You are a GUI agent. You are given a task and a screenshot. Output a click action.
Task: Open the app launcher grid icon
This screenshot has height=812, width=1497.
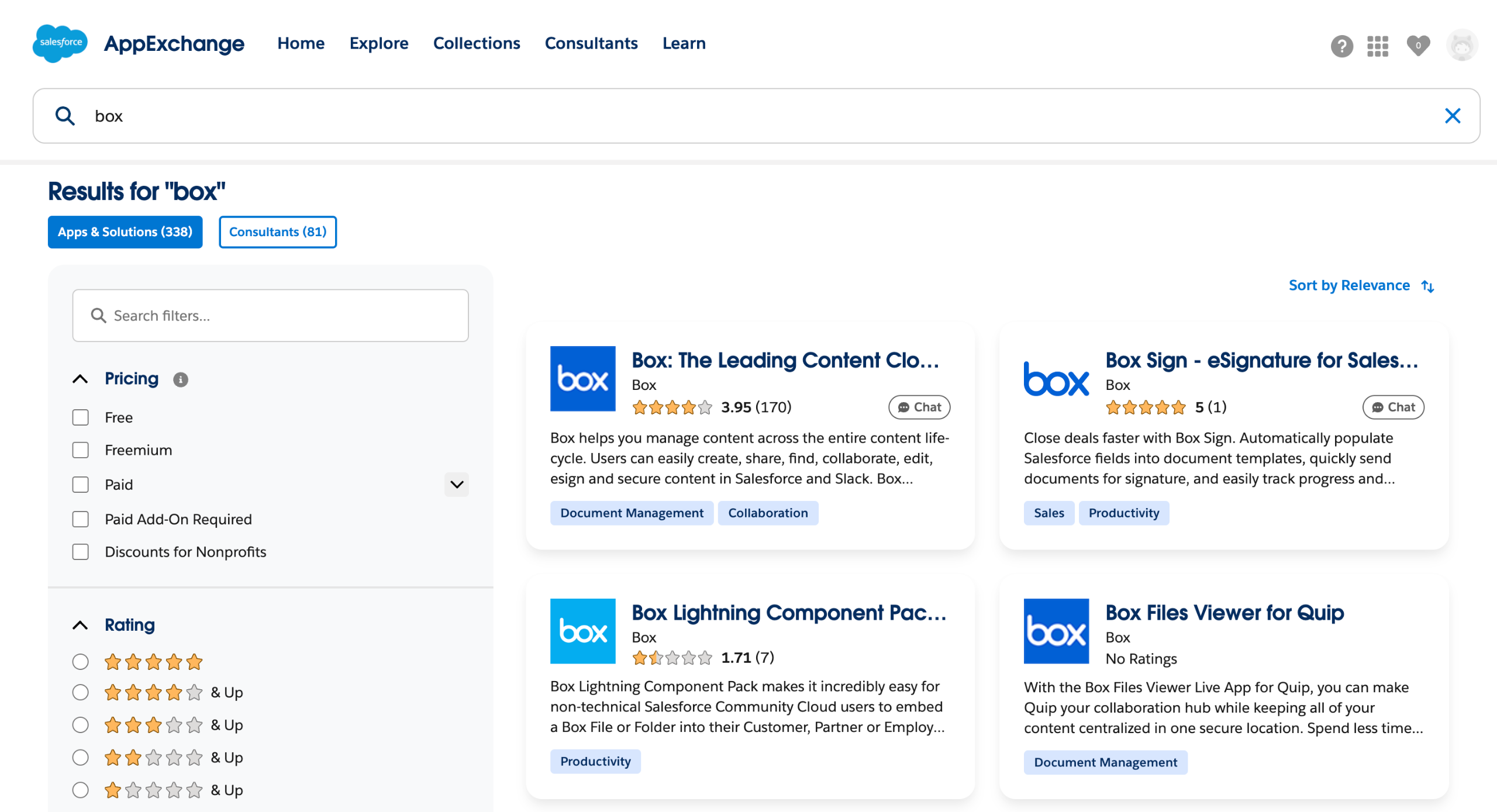tap(1378, 46)
